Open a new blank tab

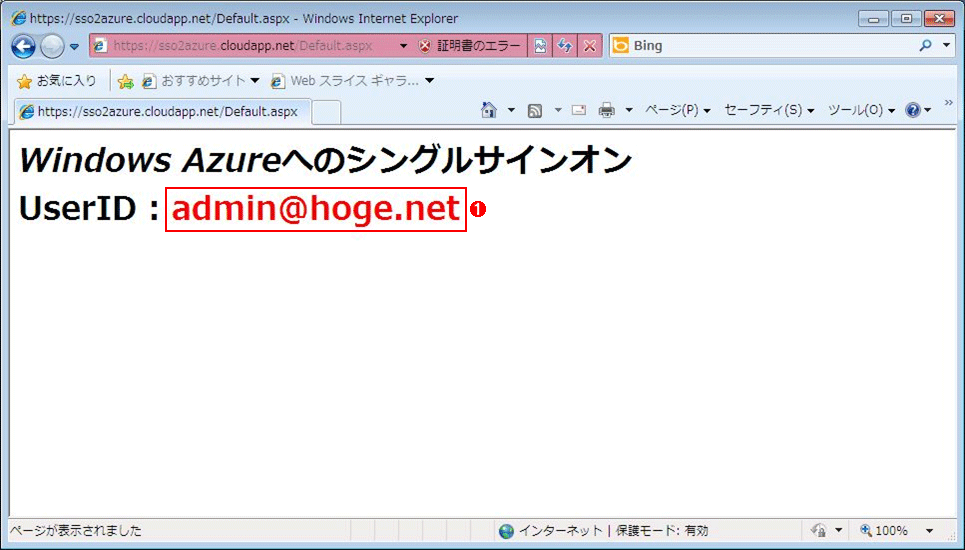click(327, 113)
